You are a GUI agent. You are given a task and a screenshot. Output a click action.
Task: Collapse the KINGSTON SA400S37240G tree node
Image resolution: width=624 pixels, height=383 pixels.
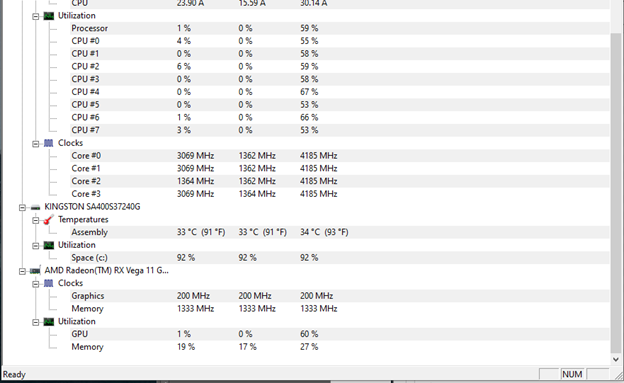click(22, 207)
